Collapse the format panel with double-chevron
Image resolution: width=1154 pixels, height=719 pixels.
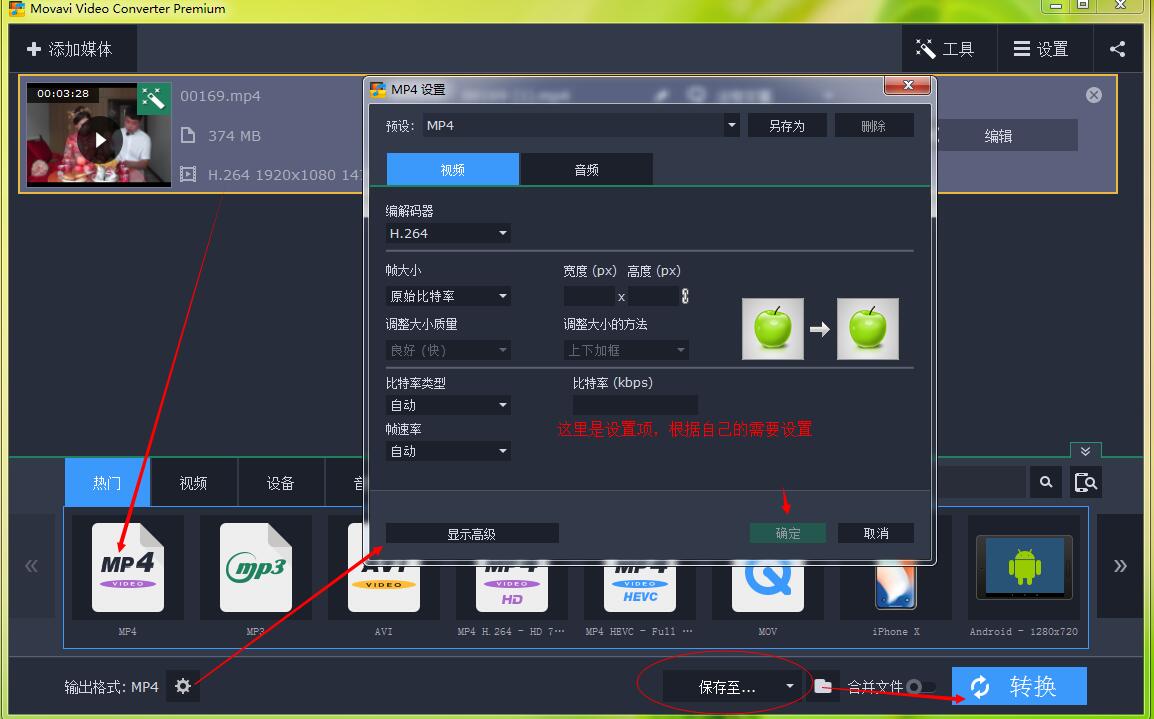pos(1086,450)
